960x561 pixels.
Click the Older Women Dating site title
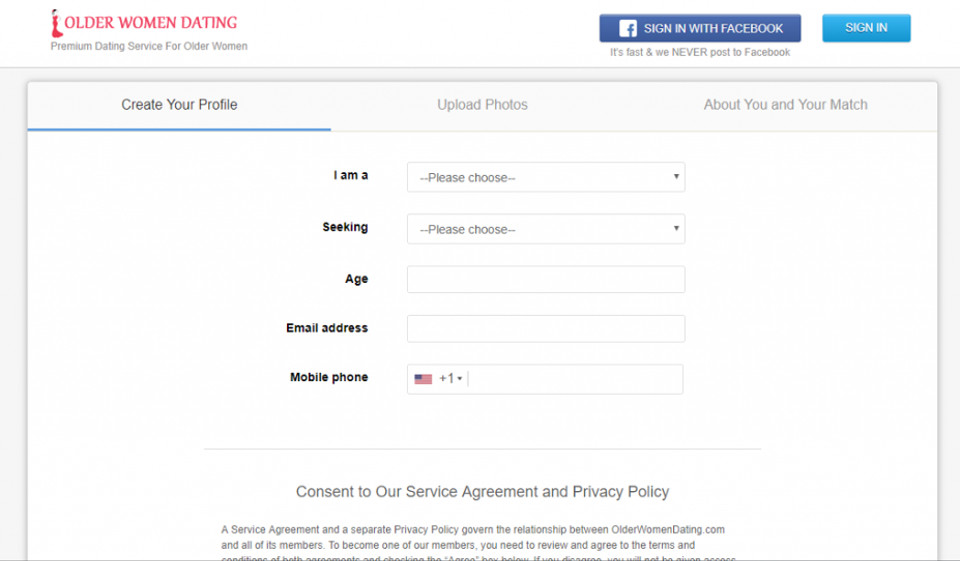coord(151,22)
